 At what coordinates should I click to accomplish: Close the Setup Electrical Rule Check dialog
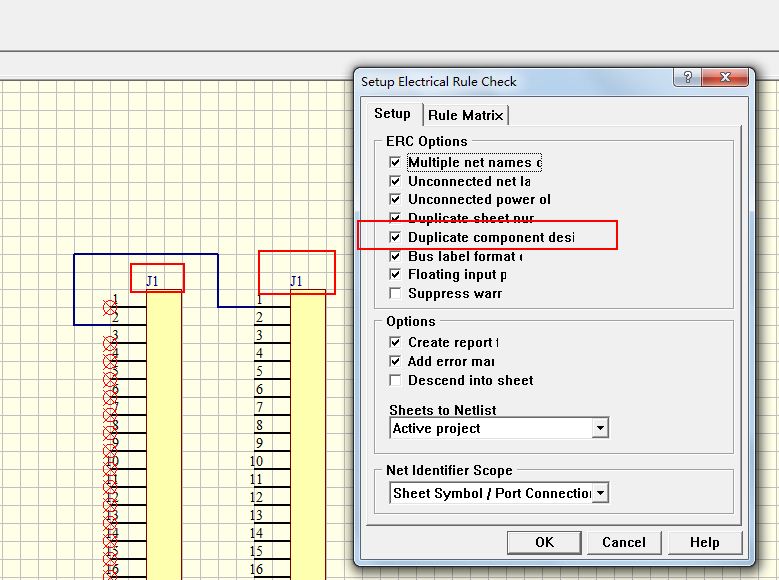[725, 77]
